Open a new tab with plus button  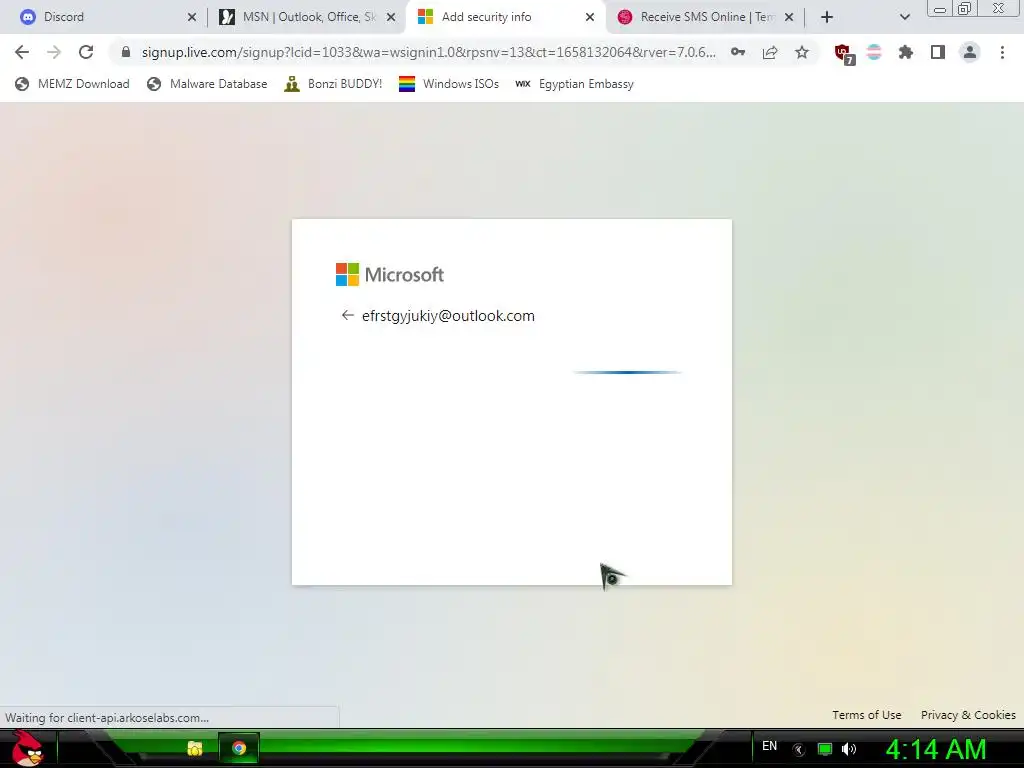click(x=827, y=17)
